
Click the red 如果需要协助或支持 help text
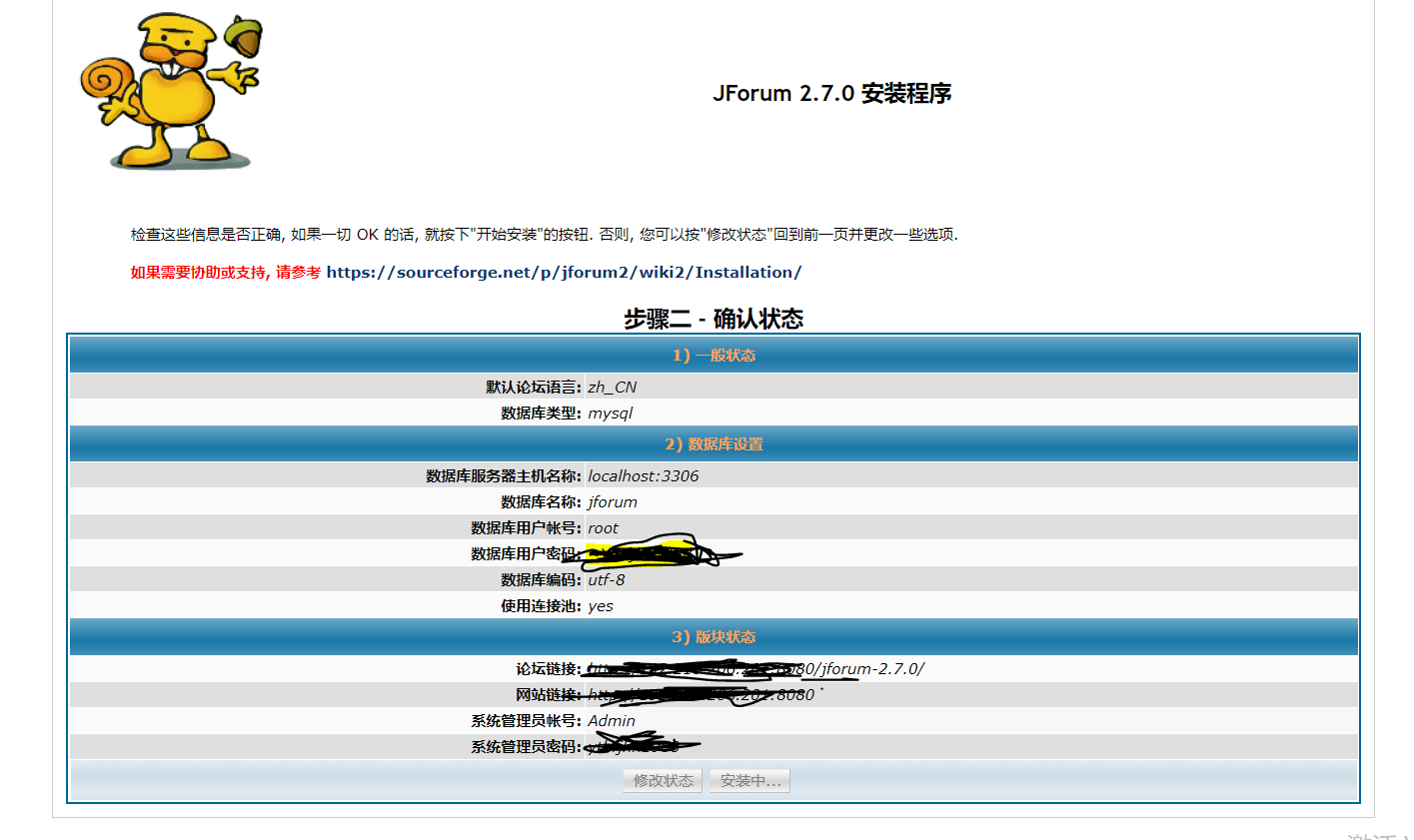point(225,272)
